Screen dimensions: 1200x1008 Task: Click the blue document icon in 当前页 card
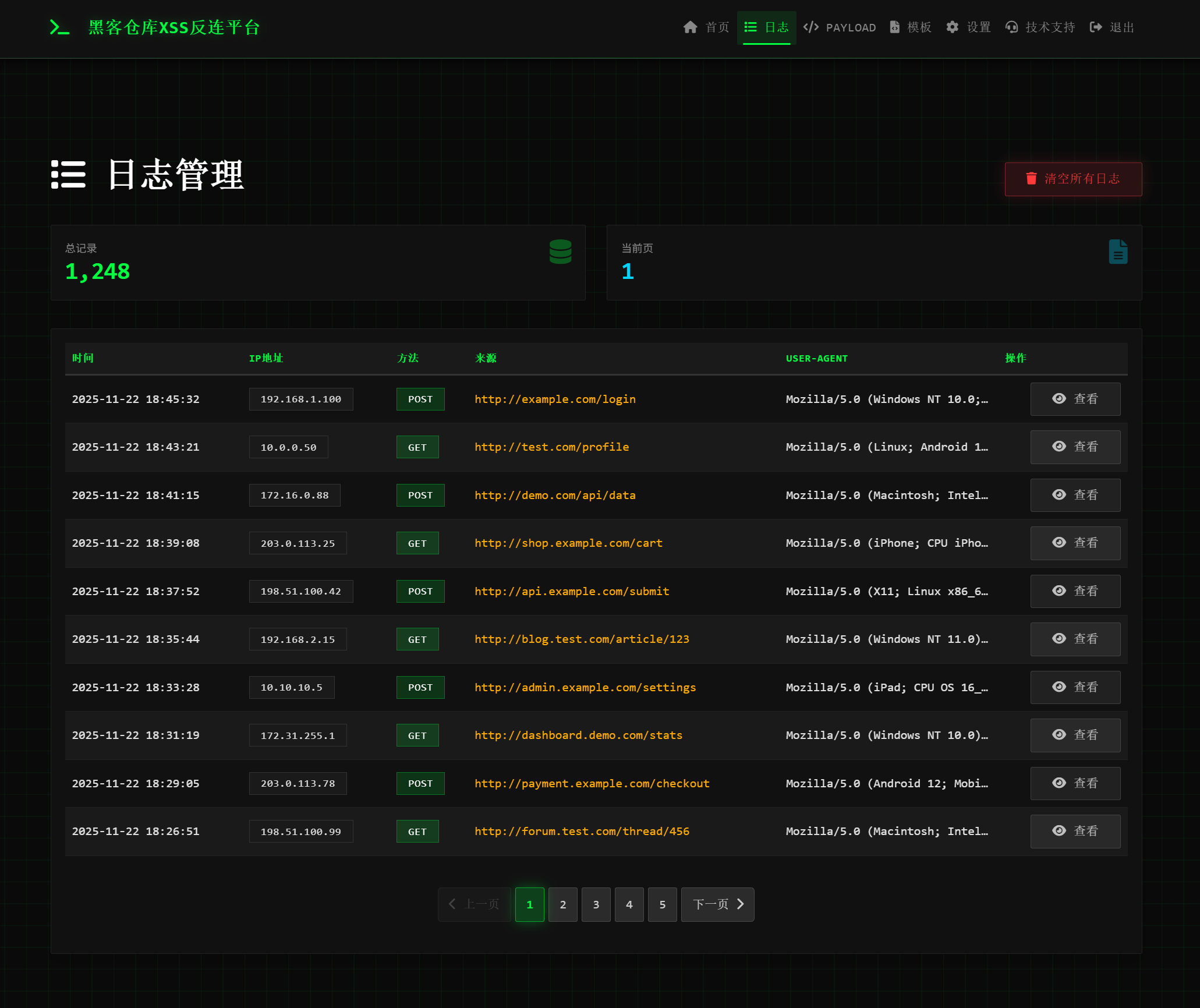pos(1117,252)
